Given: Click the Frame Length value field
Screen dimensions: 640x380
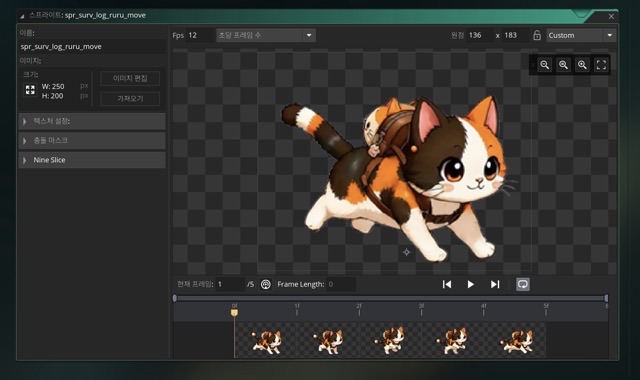Looking at the screenshot, I should (x=341, y=284).
